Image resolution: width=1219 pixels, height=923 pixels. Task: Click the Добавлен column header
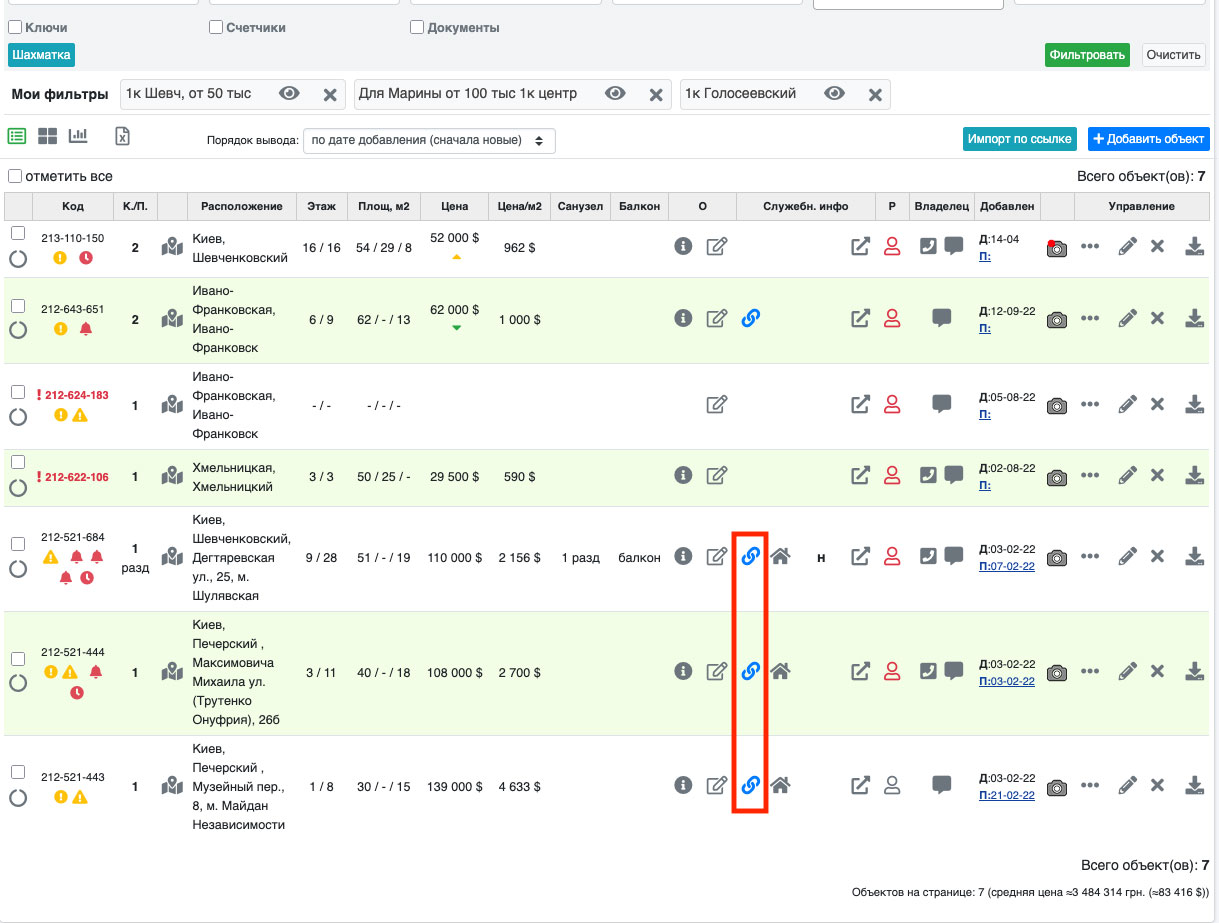coord(1007,206)
